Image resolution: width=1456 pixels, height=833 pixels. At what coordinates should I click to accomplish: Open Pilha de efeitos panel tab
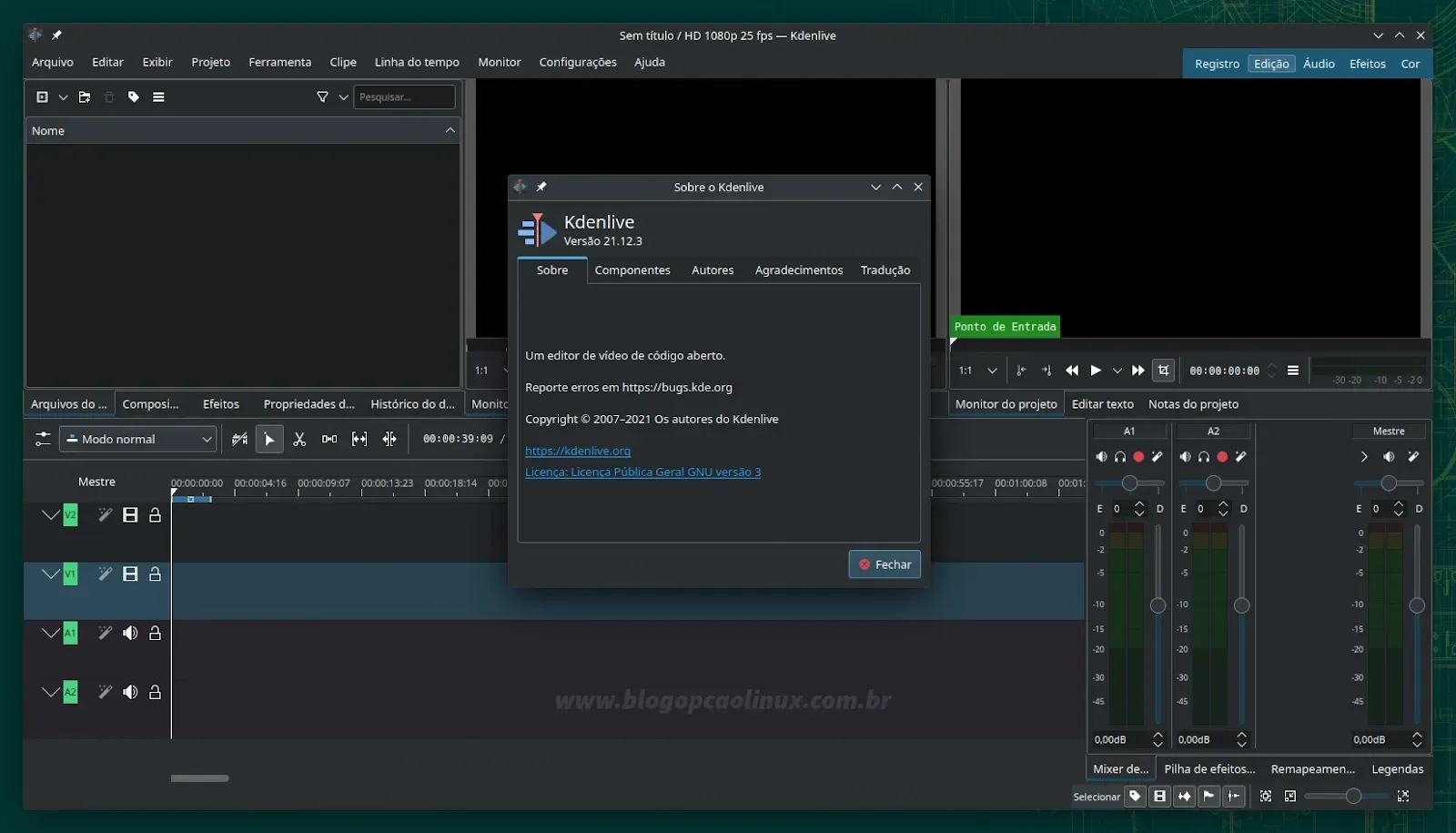point(1209,769)
